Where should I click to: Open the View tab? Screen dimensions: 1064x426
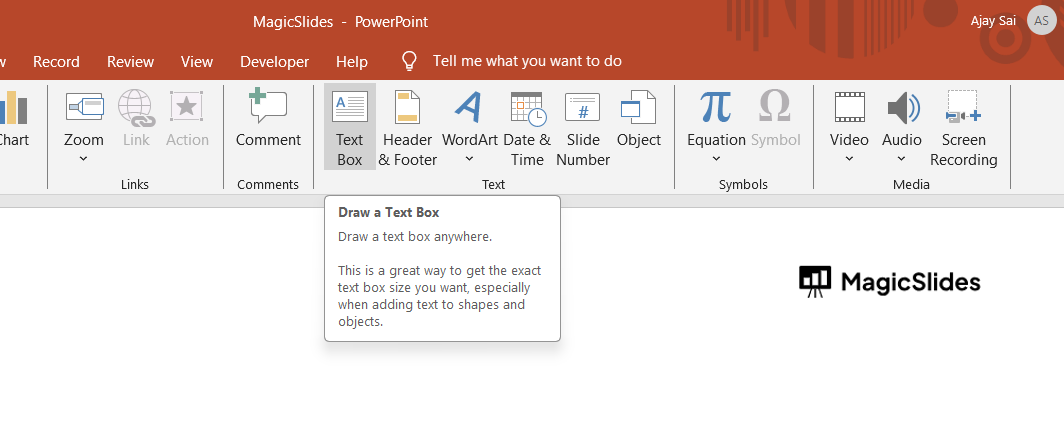point(196,61)
